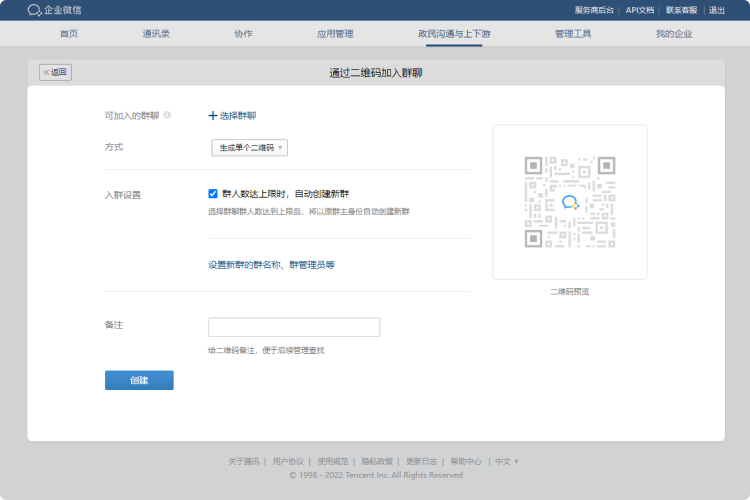Click the 联系客服 link
Screen dimensions: 750x500
point(681,10)
